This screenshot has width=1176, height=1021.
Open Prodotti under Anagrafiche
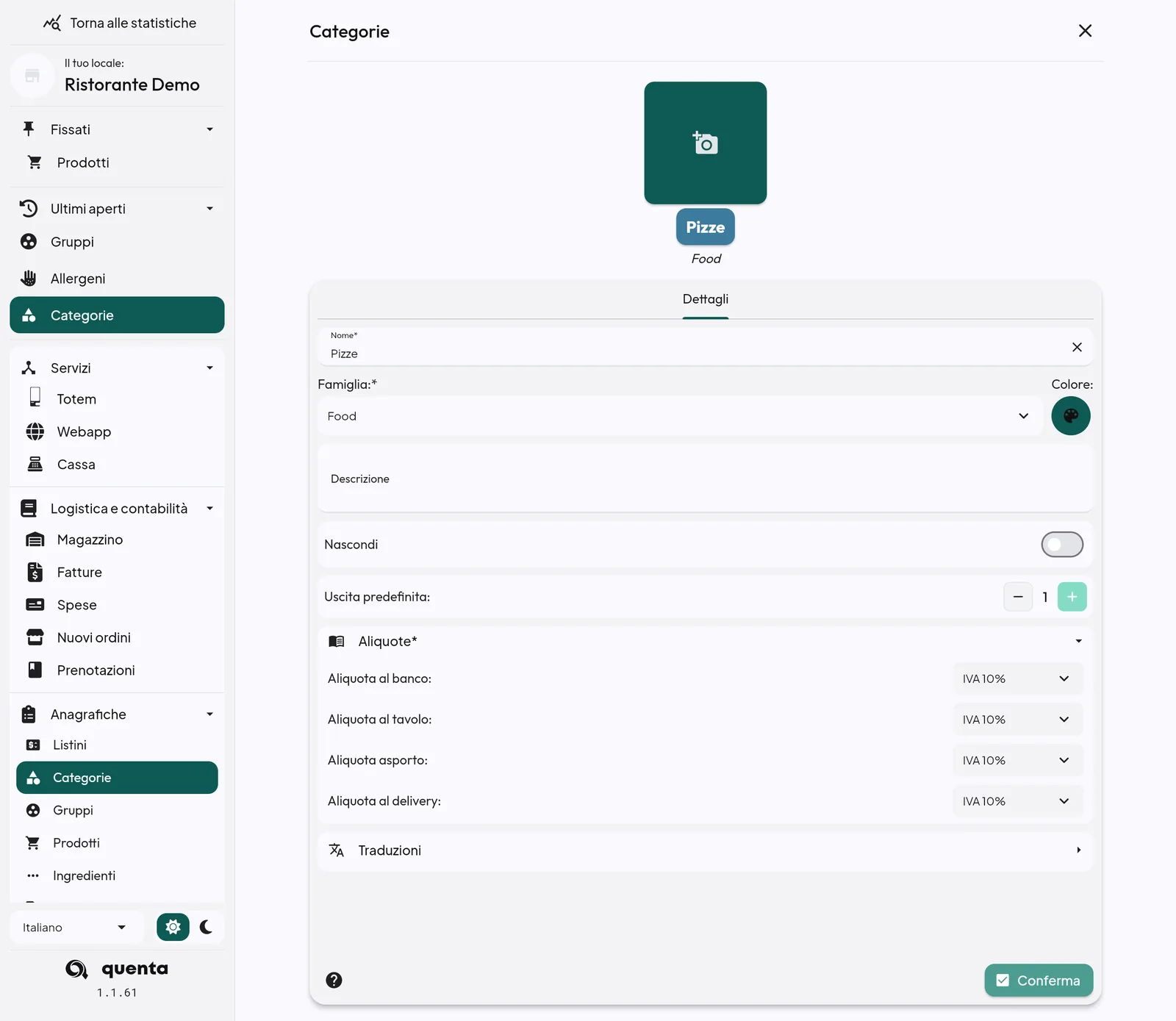tap(117, 843)
